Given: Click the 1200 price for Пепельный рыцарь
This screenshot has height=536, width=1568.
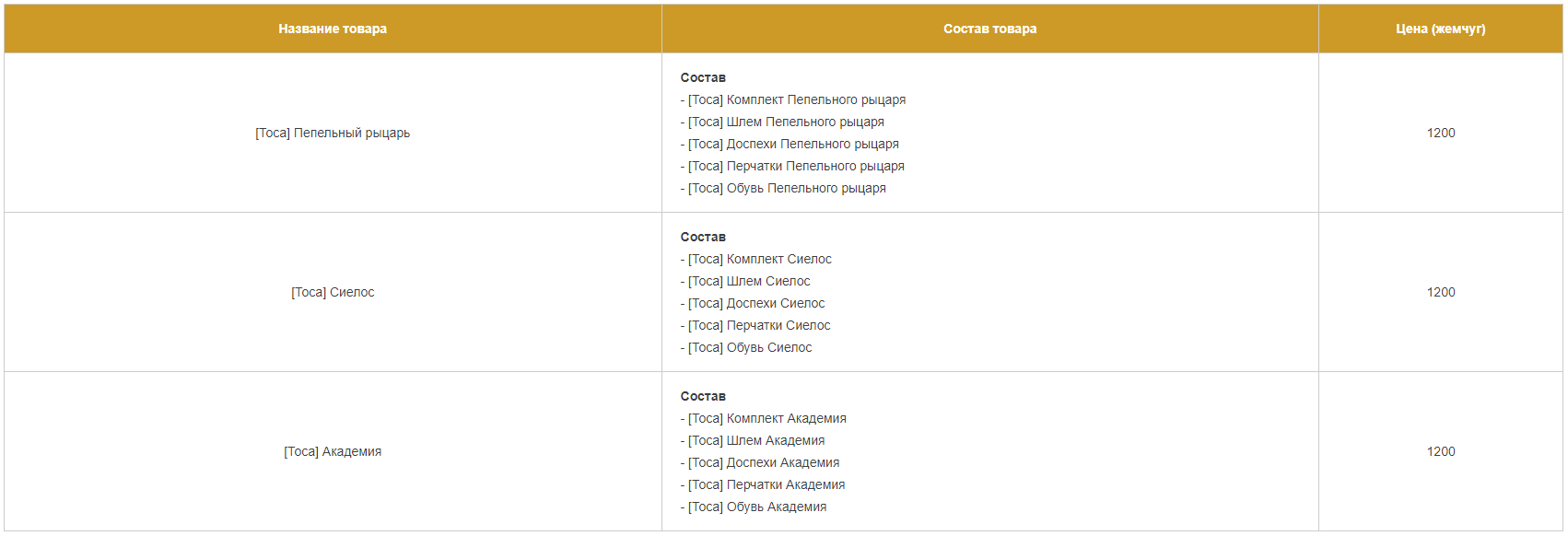Looking at the screenshot, I should click(x=1441, y=133).
